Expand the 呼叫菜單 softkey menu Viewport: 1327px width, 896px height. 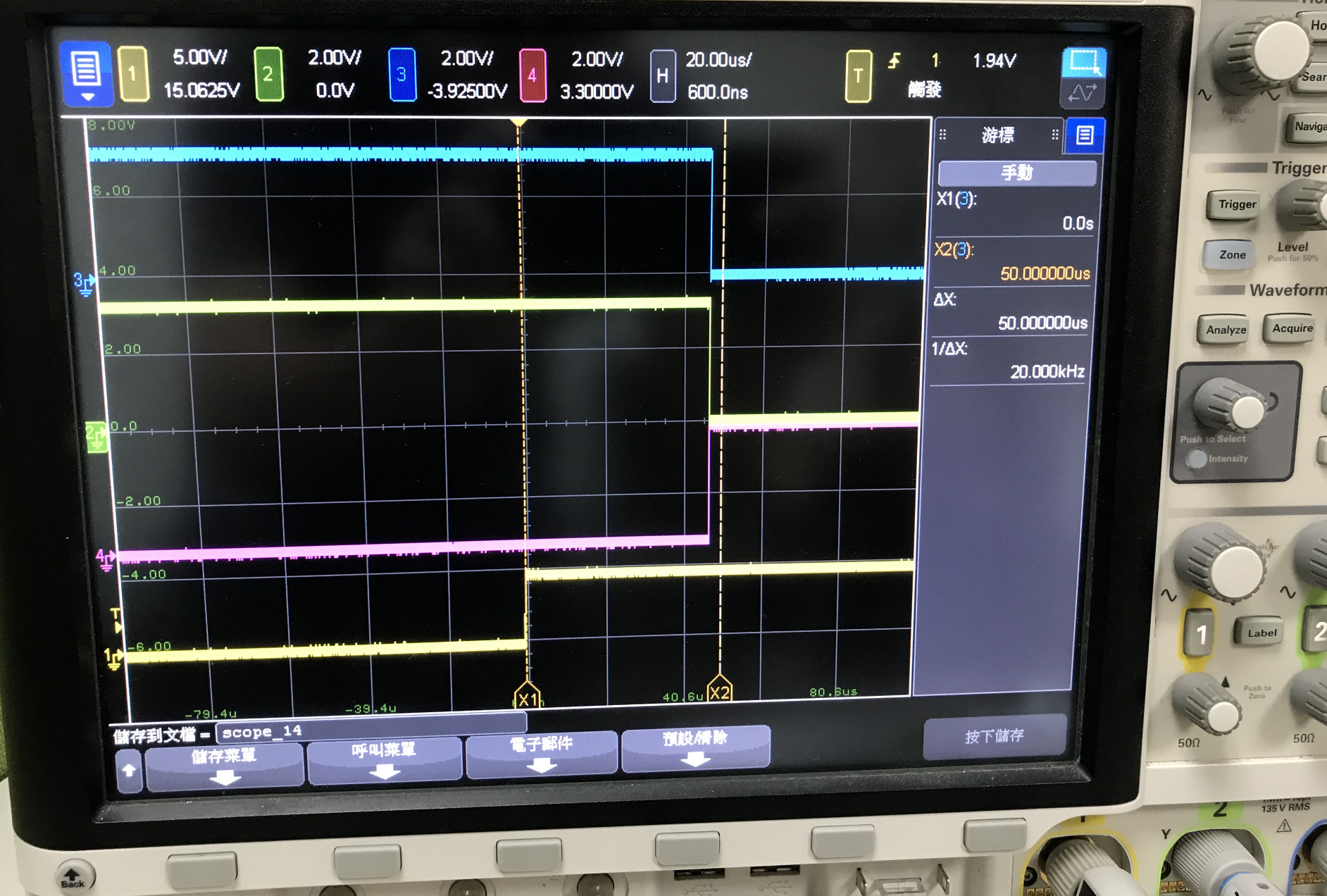coord(385,759)
